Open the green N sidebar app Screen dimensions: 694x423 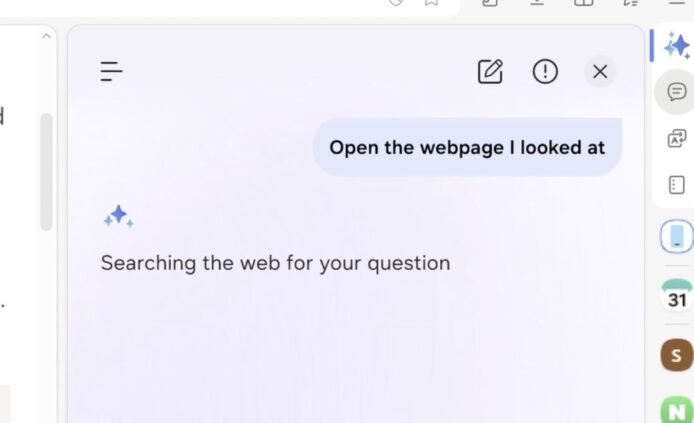pos(677,410)
